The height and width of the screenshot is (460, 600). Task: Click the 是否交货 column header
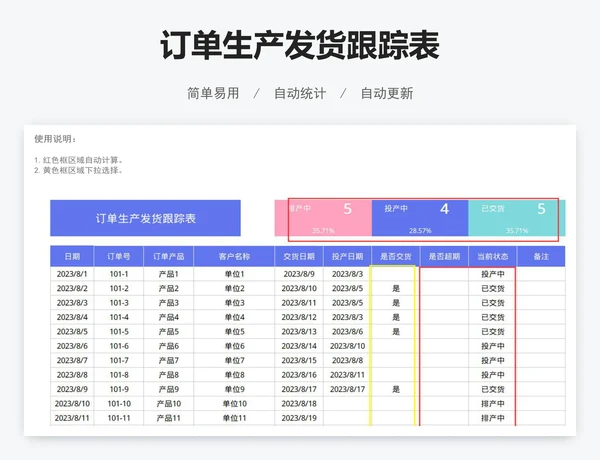coord(396,256)
